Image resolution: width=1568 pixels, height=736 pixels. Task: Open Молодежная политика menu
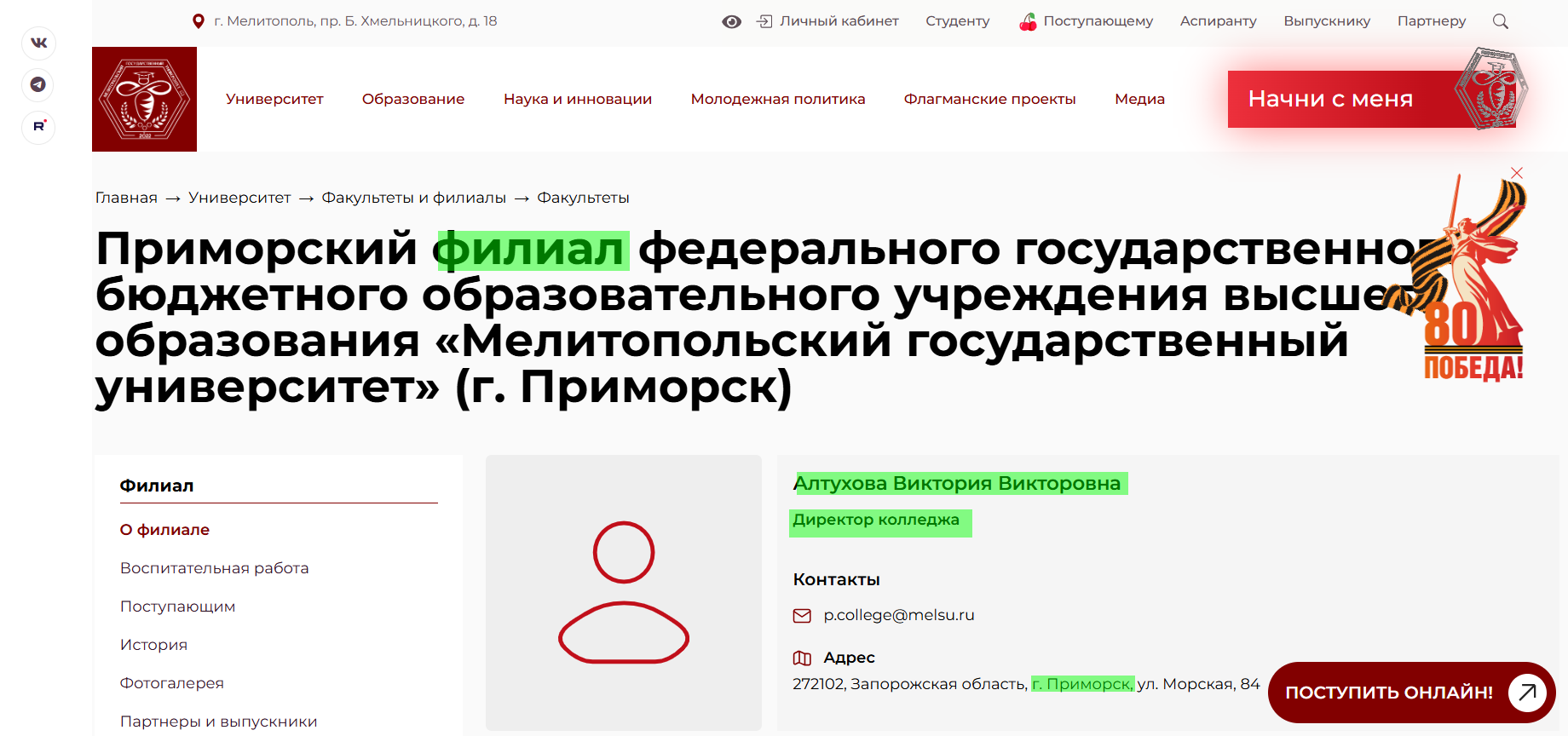point(778,99)
